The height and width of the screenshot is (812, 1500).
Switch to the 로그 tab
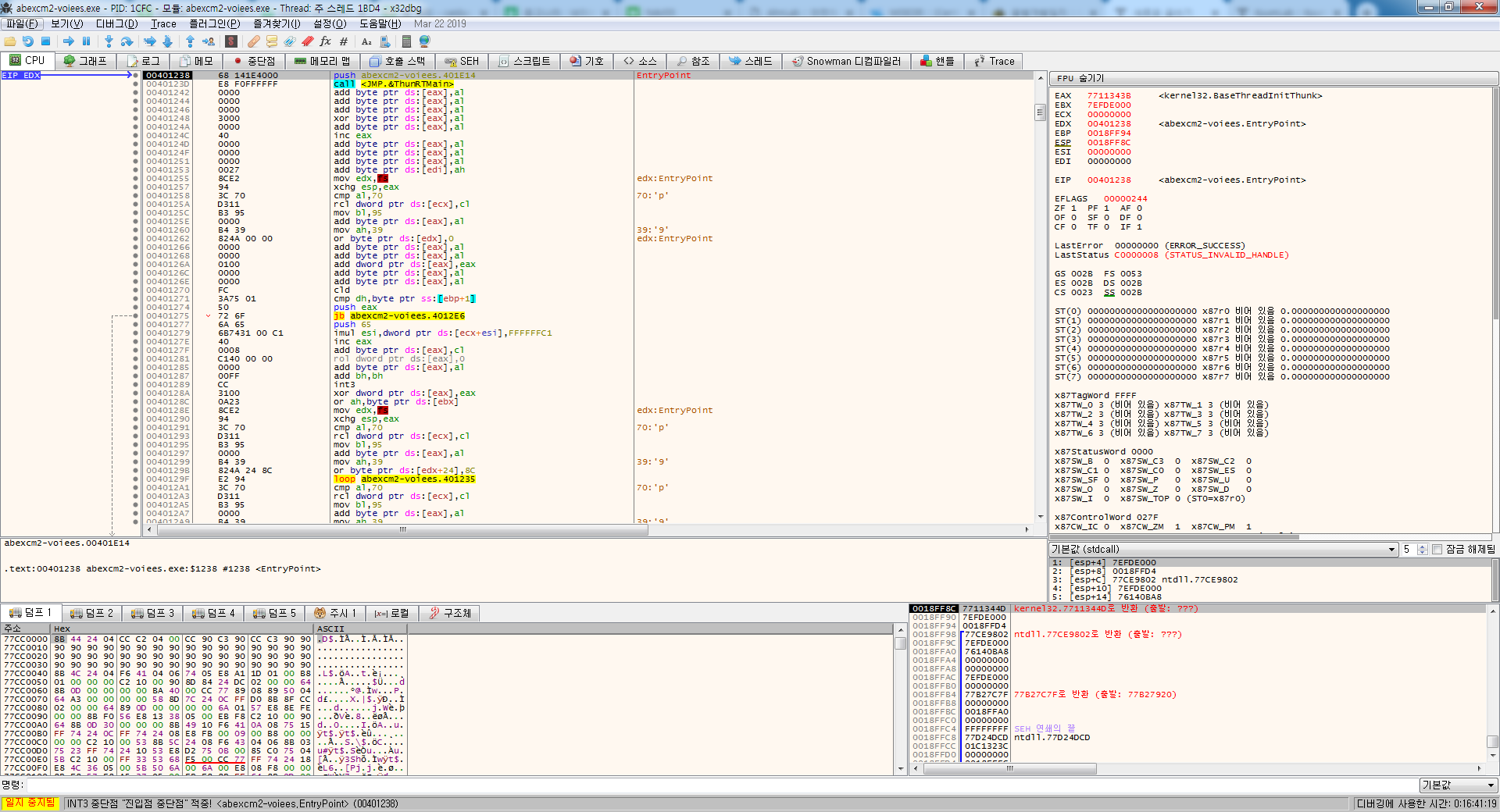[144, 61]
